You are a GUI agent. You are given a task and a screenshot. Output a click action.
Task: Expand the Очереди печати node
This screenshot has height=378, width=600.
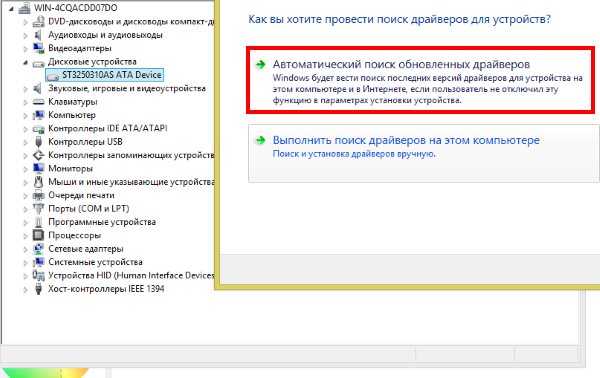coord(25,196)
